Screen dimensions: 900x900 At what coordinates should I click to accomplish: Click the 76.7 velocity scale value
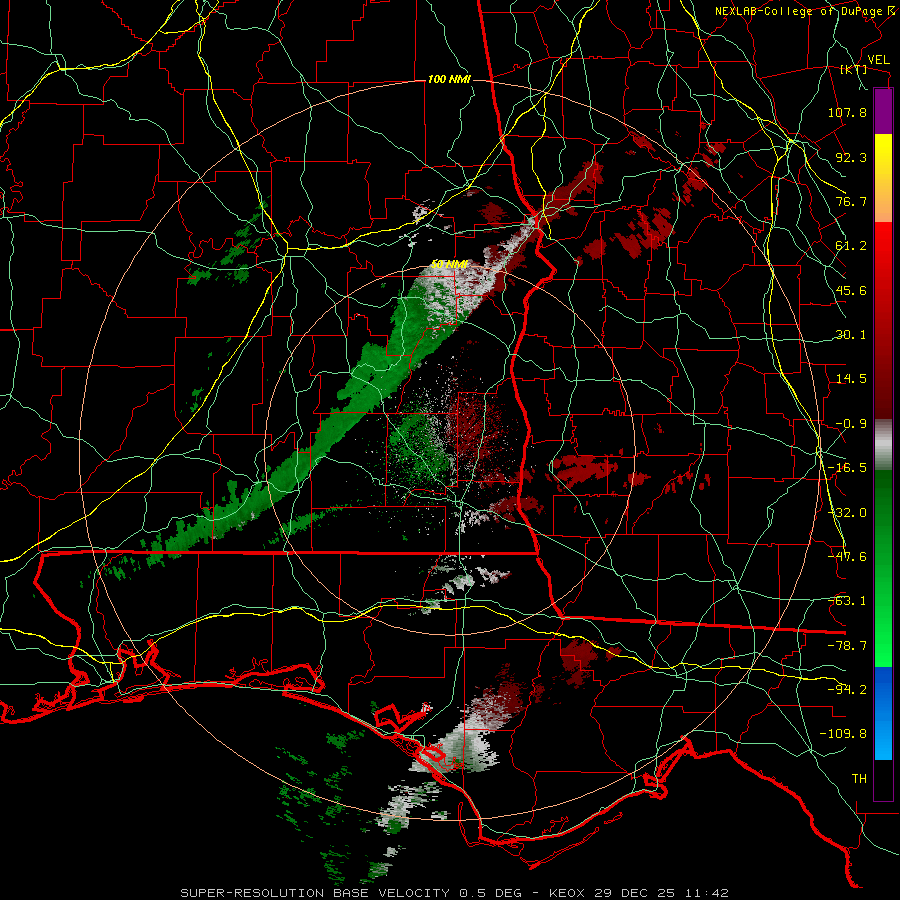coord(851,201)
